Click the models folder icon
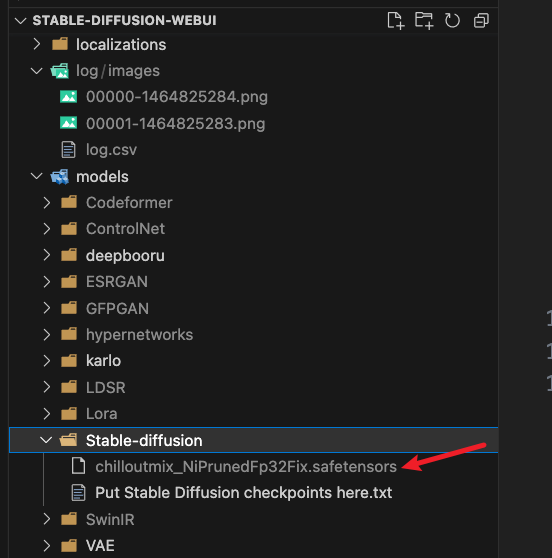Viewport: 552px width, 558px height. click(59, 177)
